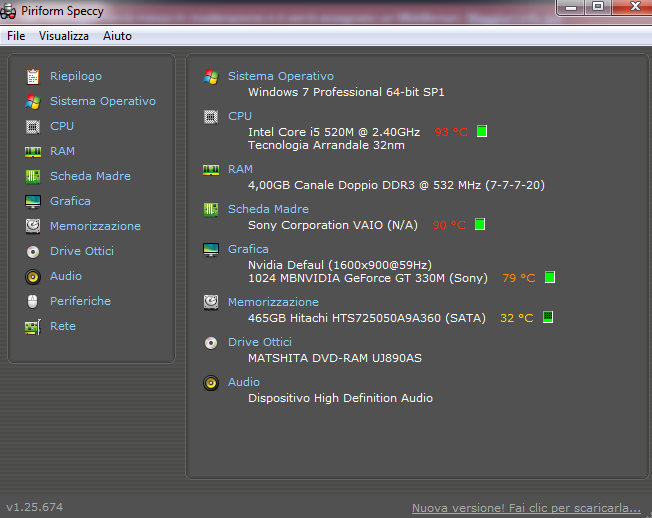
Task: Click the monitor icon beside Grafica heading
Action: [x=211, y=250]
